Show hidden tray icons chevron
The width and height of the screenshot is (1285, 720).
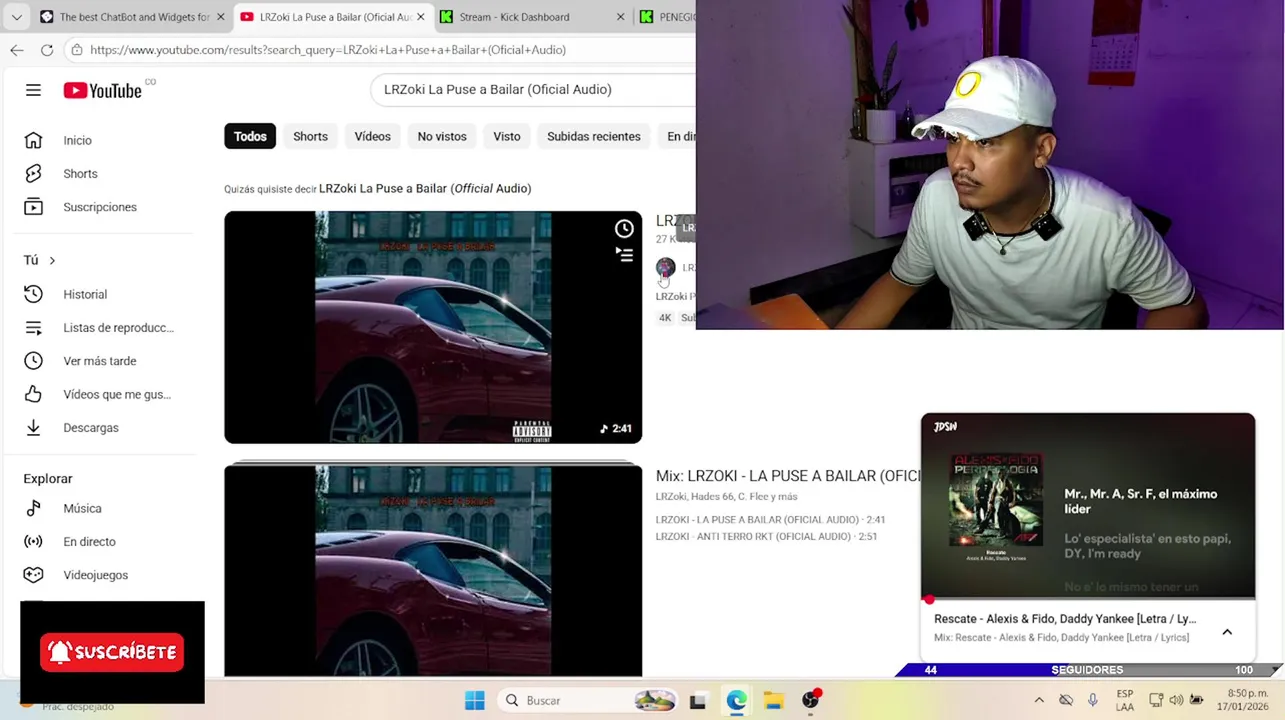coord(1039,700)
